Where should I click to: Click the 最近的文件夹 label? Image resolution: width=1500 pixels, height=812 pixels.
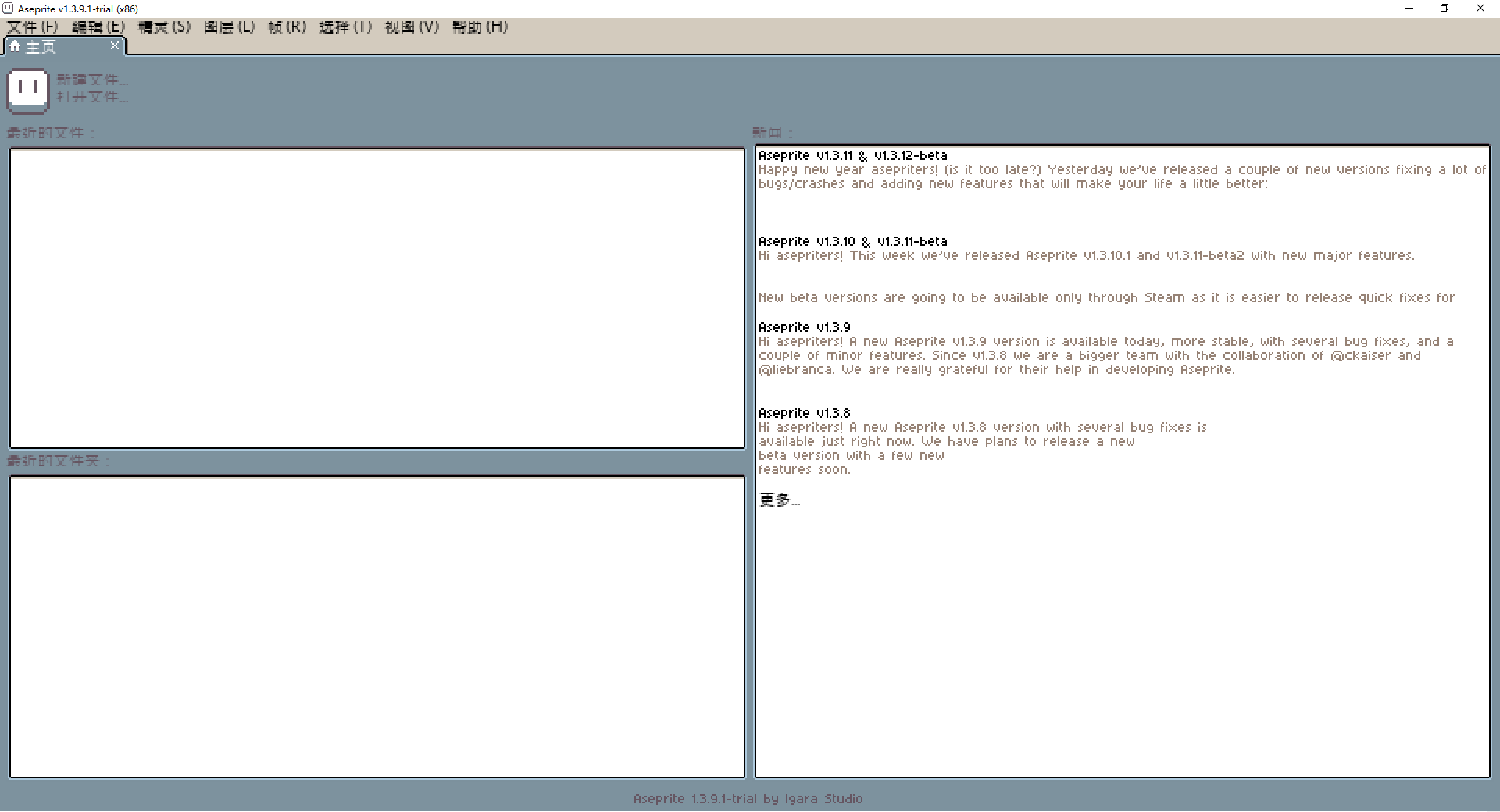click(59, 461)
